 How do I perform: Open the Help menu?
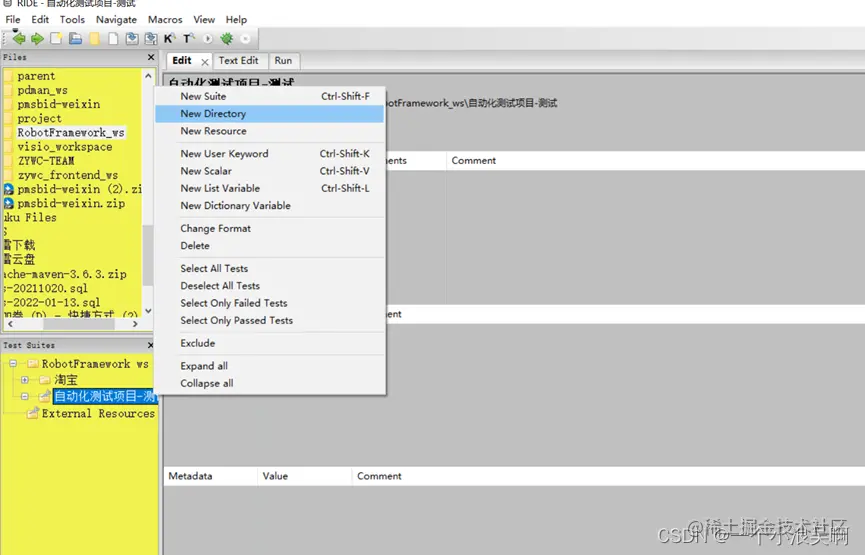(x=236, y=19)
